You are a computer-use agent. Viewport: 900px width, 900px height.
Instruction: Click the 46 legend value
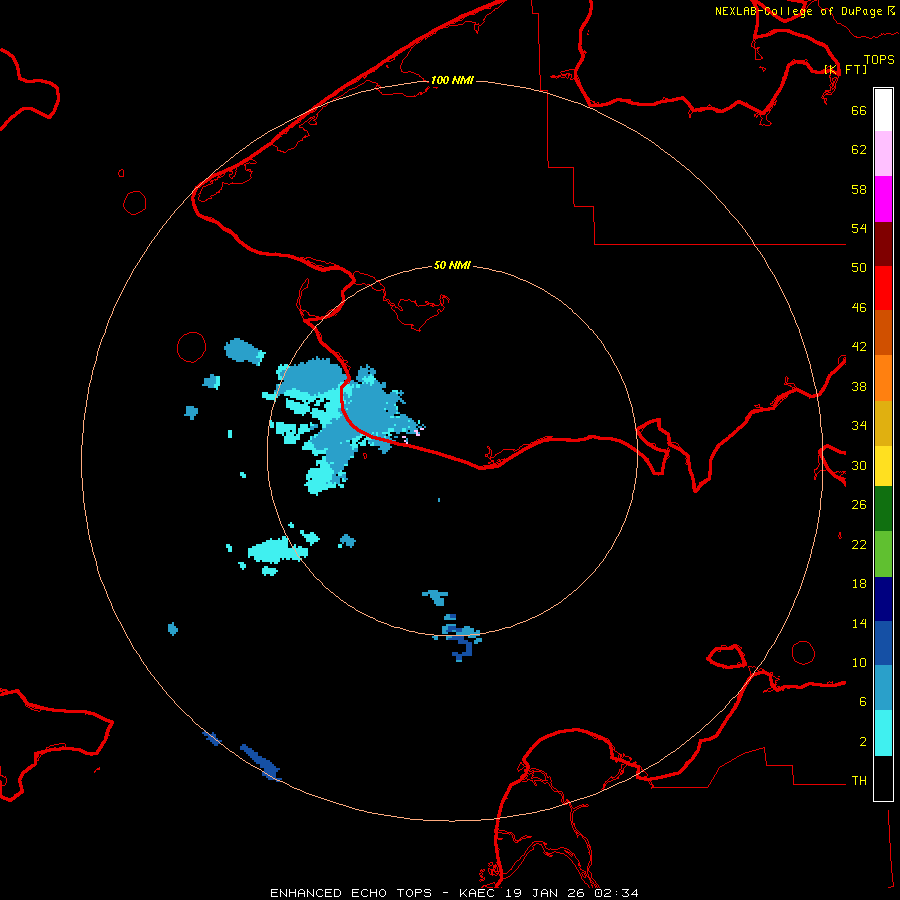pos(859,308)
